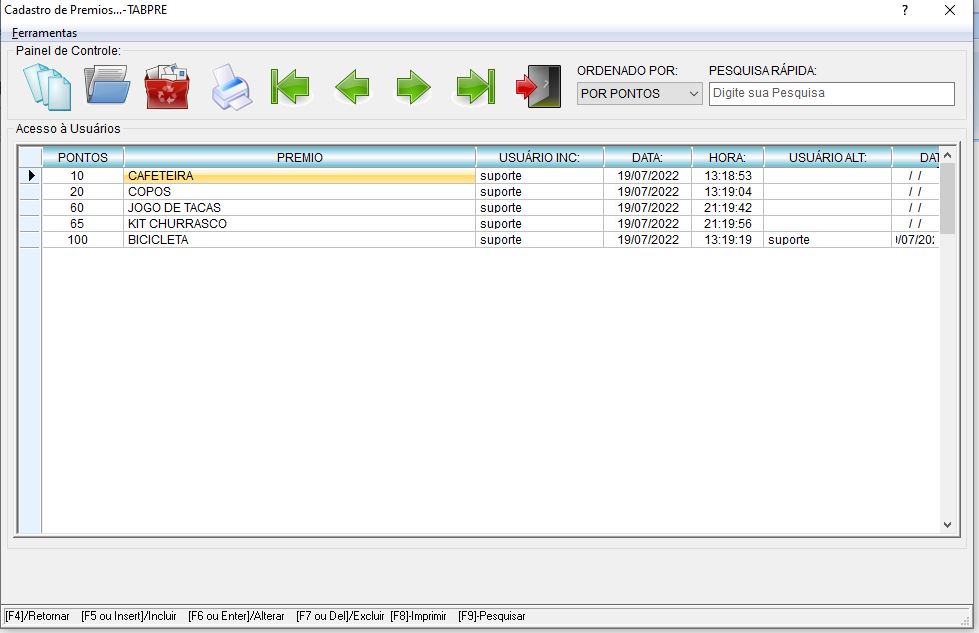Click the printer Imprimir icon
The image size is (979, 633).
231,87
